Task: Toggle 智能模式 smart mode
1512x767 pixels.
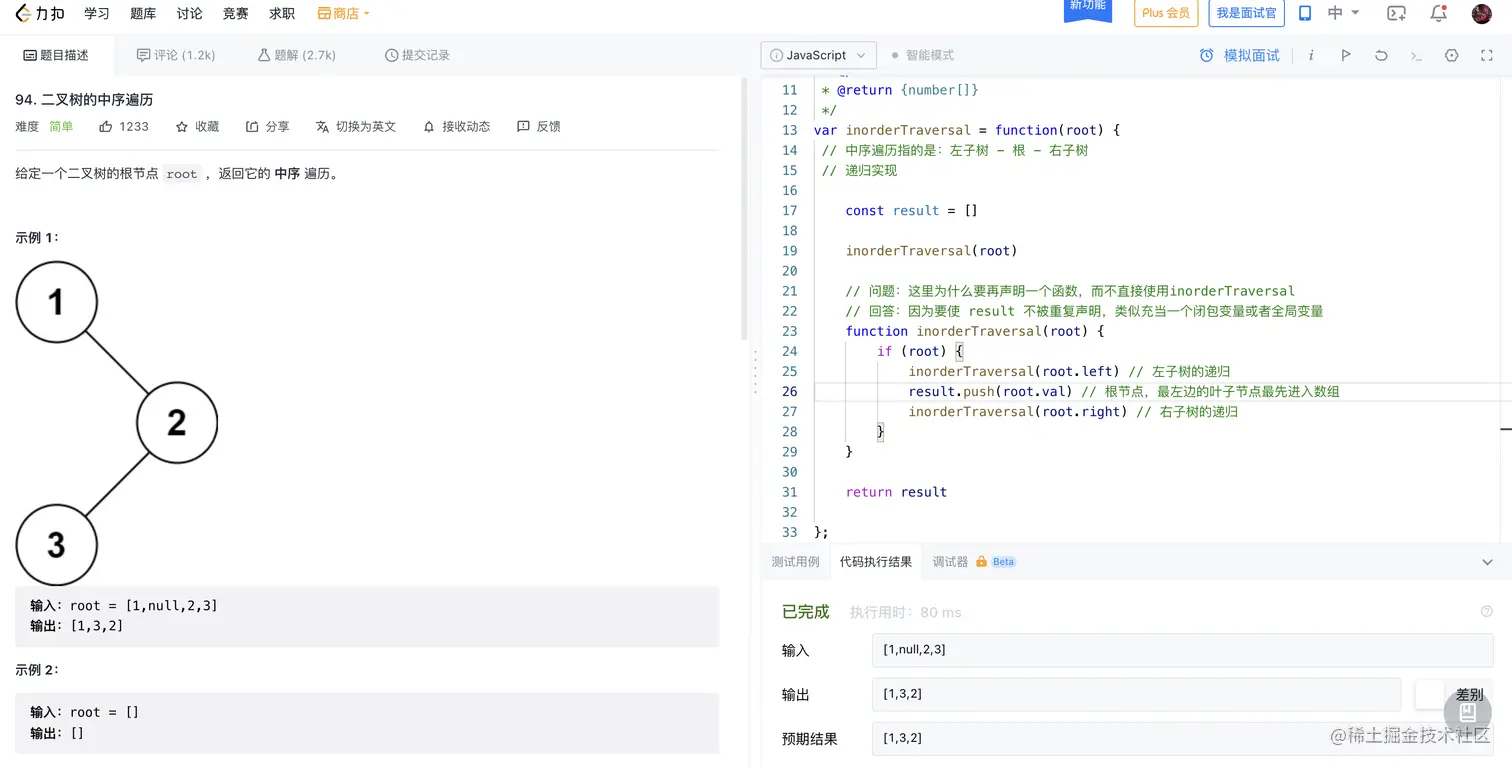Action: pos(922,55)
